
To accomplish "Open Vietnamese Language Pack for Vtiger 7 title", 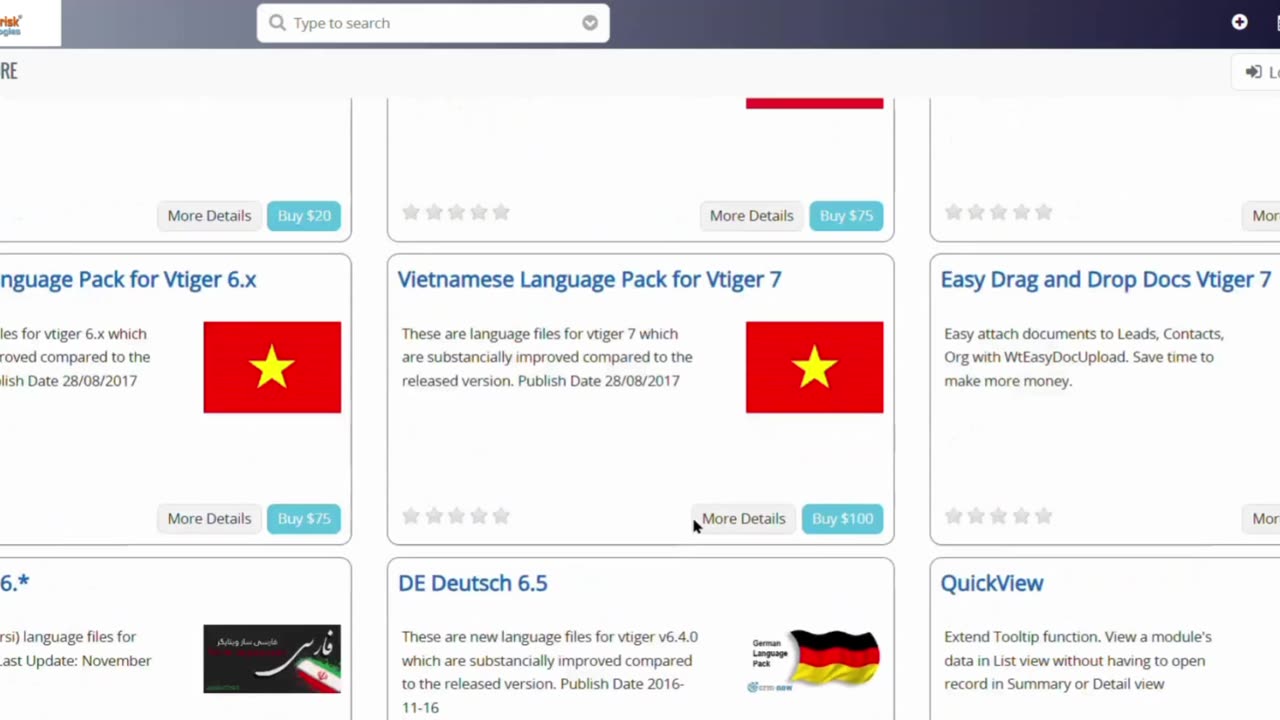I will [x=590, y=280].
